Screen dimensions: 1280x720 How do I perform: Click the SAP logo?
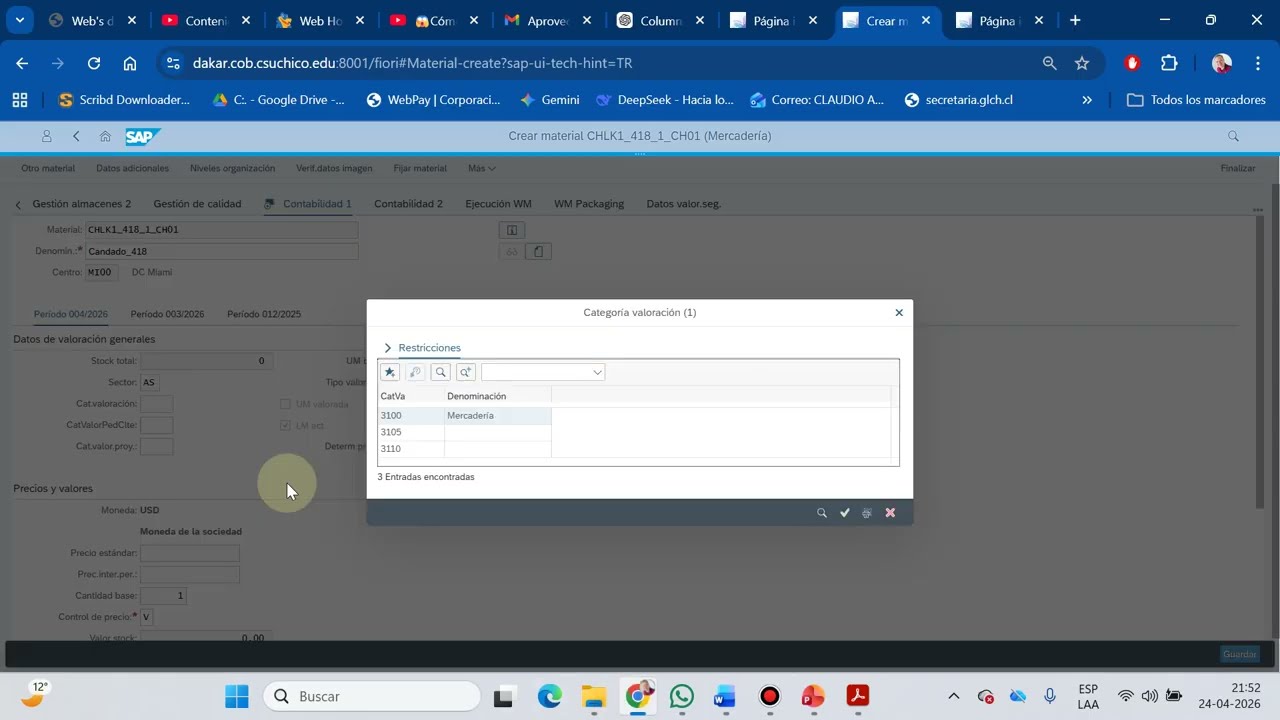142,136
